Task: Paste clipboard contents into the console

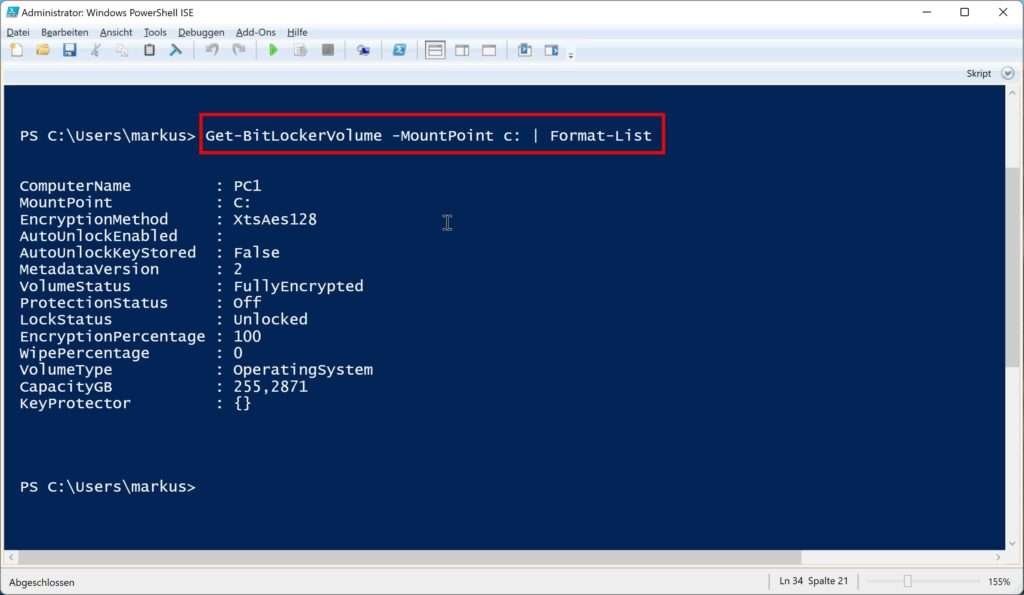Action: click(150, 50)
